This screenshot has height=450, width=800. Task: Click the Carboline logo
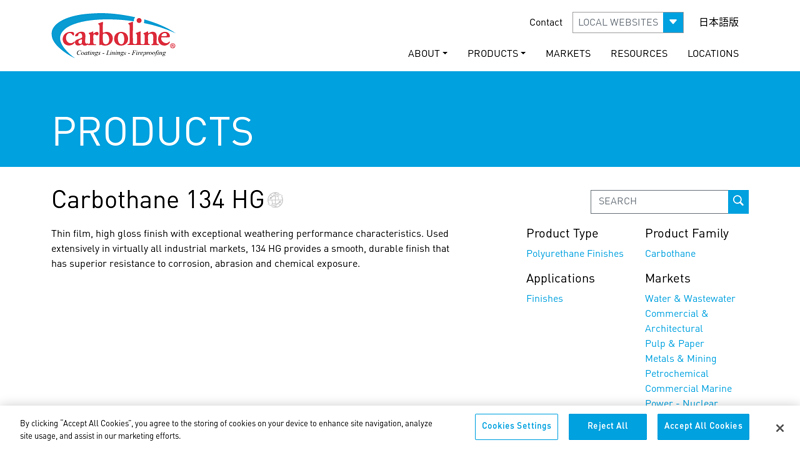[113, 36]
